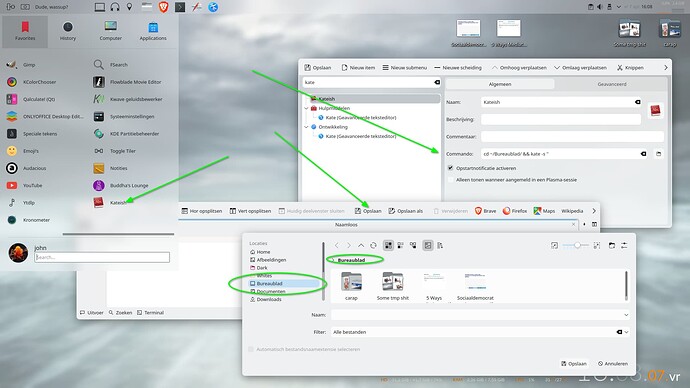The height and width of the screenshot is (388, 690).
Task: Toggle file preview in the save dialog
Action: coord(428,245)
